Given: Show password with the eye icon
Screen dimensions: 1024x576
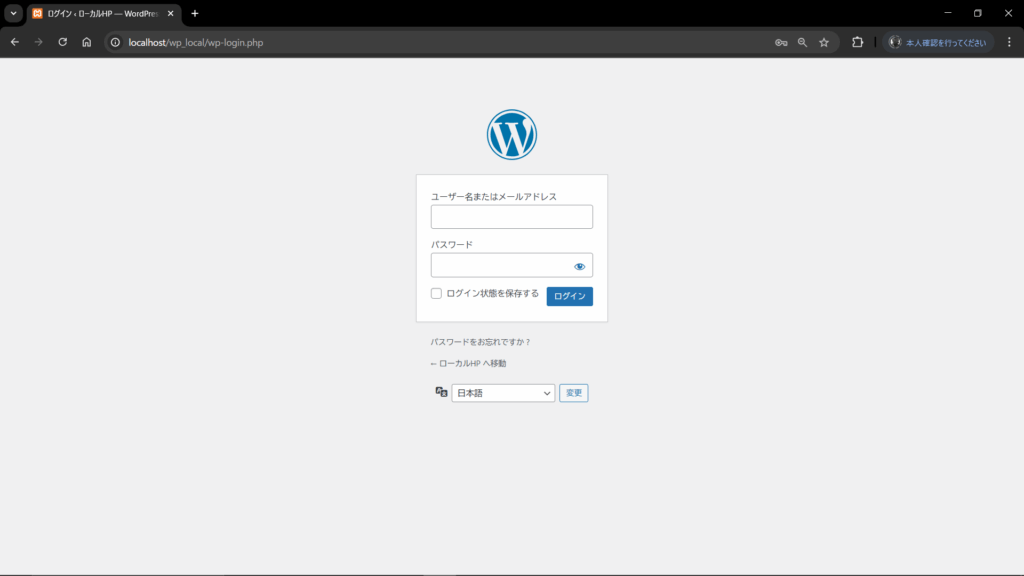Looking at the screenshot, I should point(579,266).
